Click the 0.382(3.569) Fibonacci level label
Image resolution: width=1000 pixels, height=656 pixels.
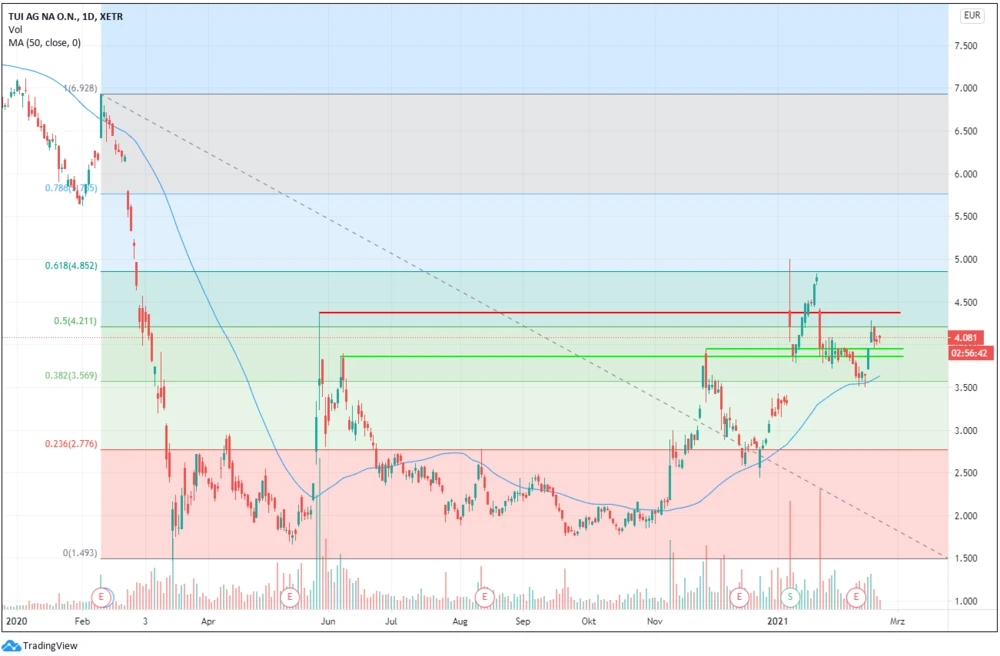(x=72, y=376)
